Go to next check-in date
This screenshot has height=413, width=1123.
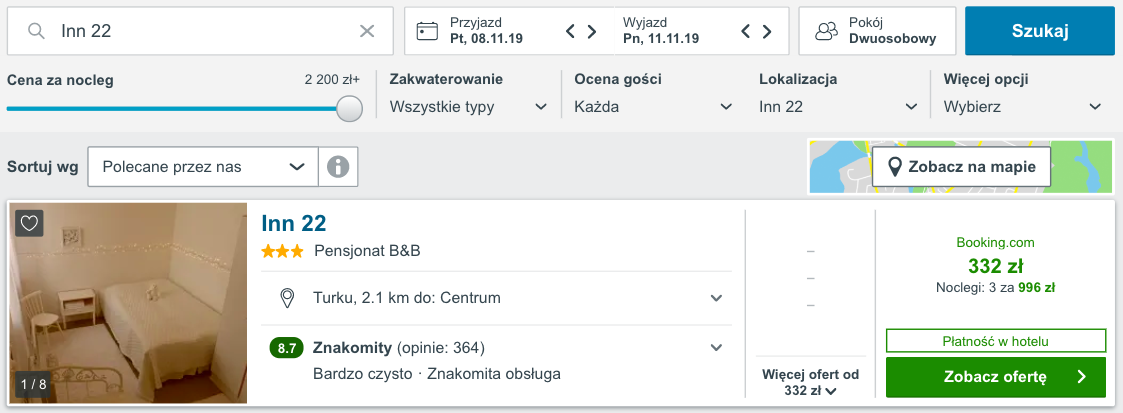(592, 31)
